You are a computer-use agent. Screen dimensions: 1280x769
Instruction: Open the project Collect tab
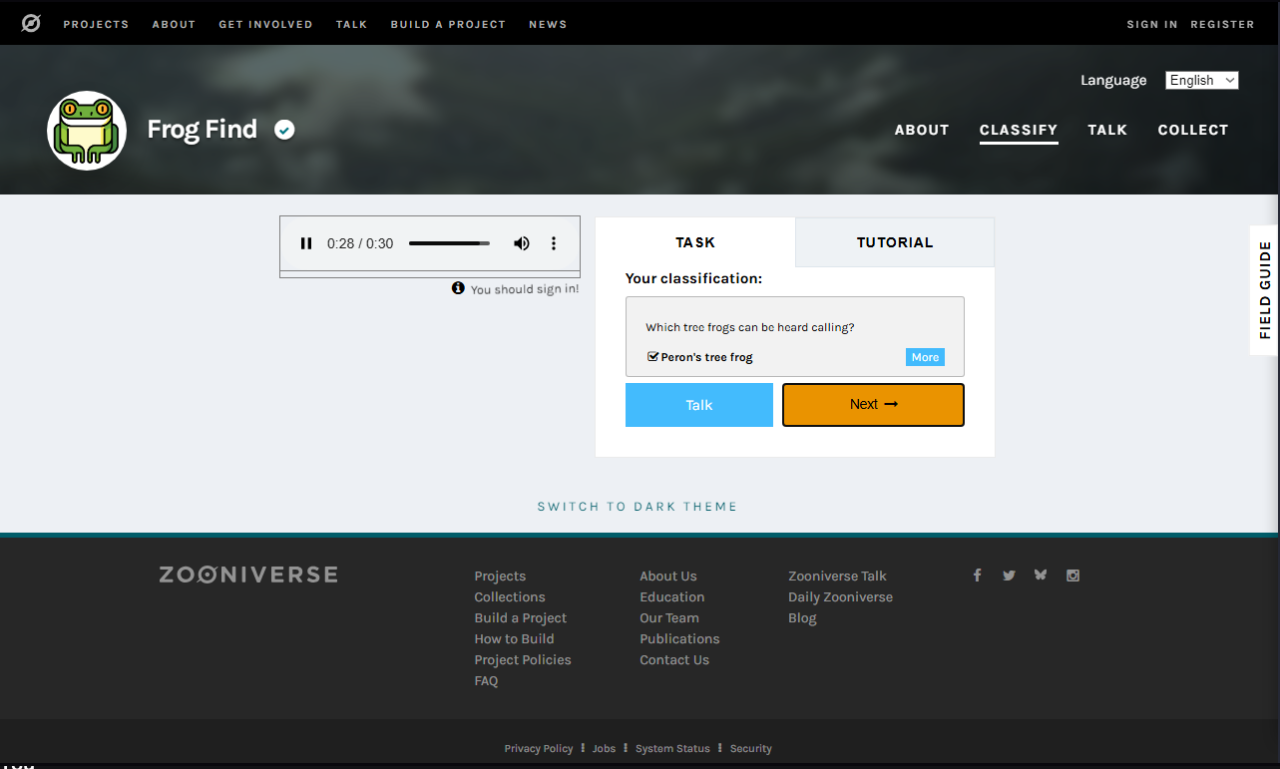click(1193, 130)
